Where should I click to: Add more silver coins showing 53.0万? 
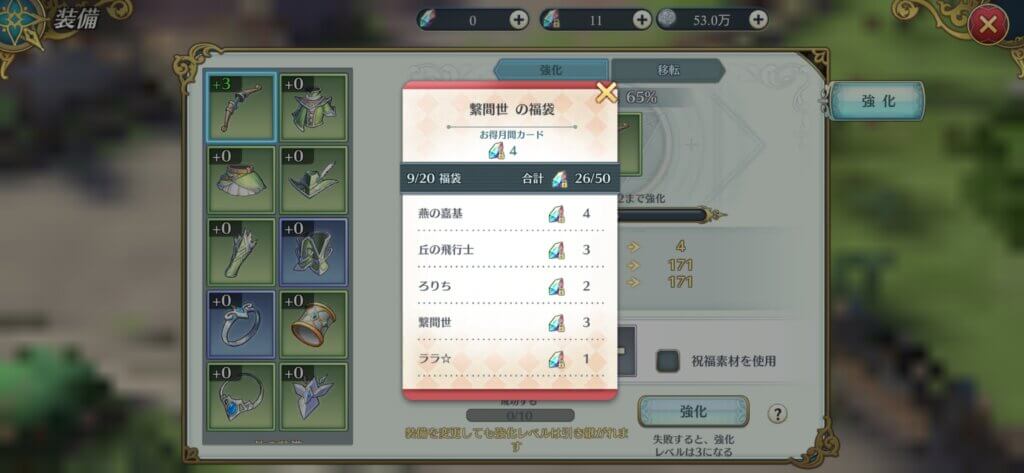click(x=758, y=20)
